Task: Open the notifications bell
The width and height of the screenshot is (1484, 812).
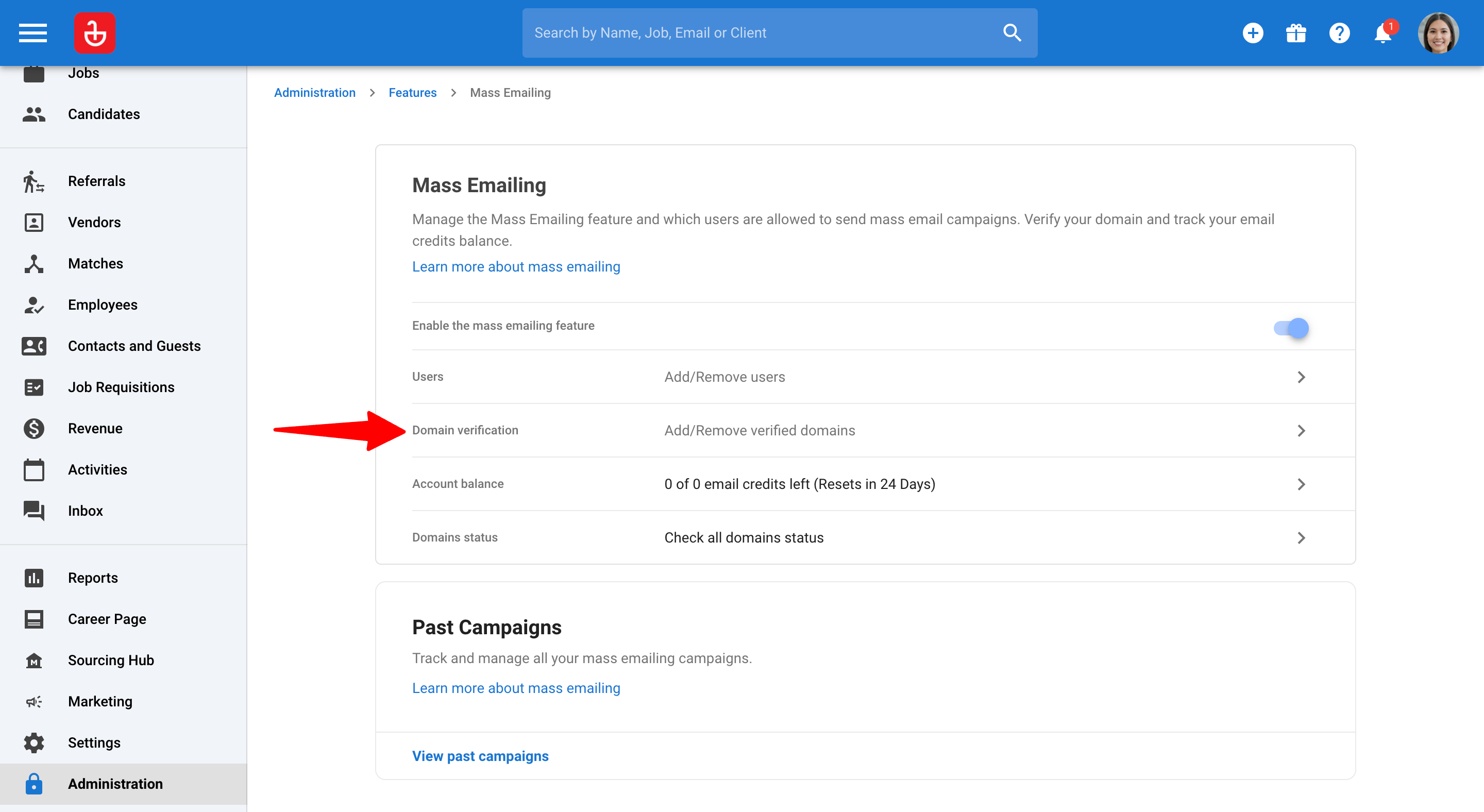Action: click(x=1382, y=33)
